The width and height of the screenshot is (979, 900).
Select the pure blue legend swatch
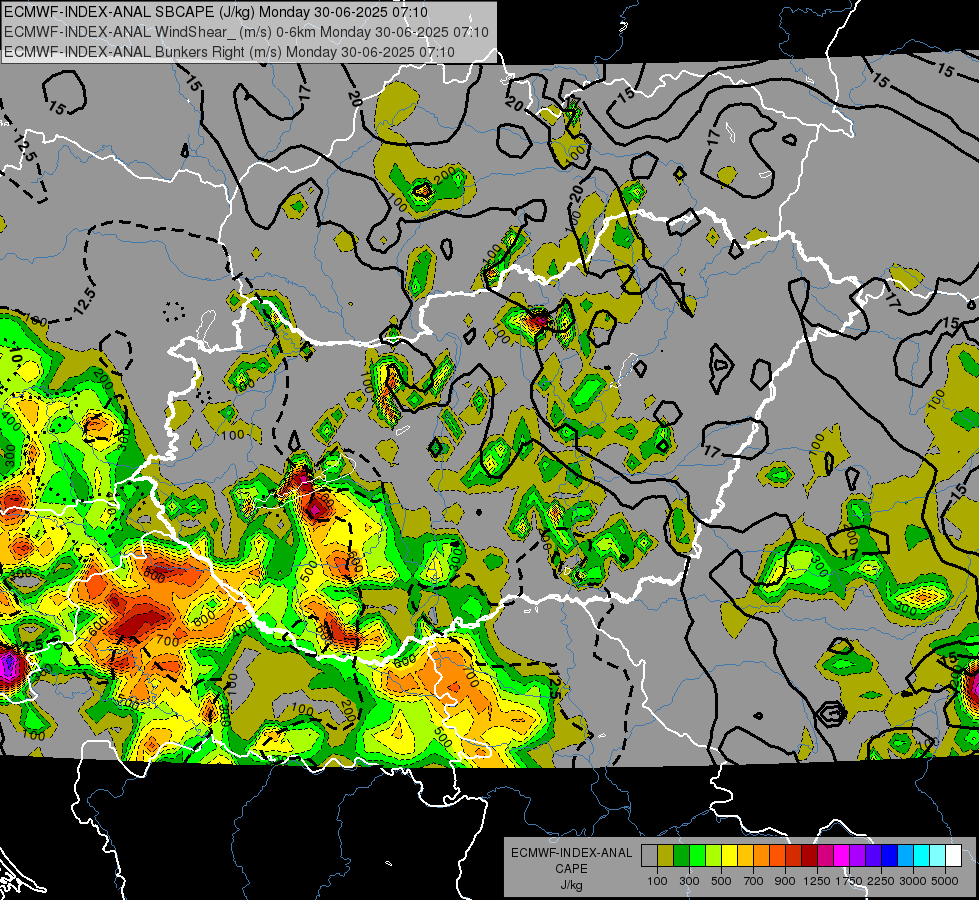tap(890, 856)
